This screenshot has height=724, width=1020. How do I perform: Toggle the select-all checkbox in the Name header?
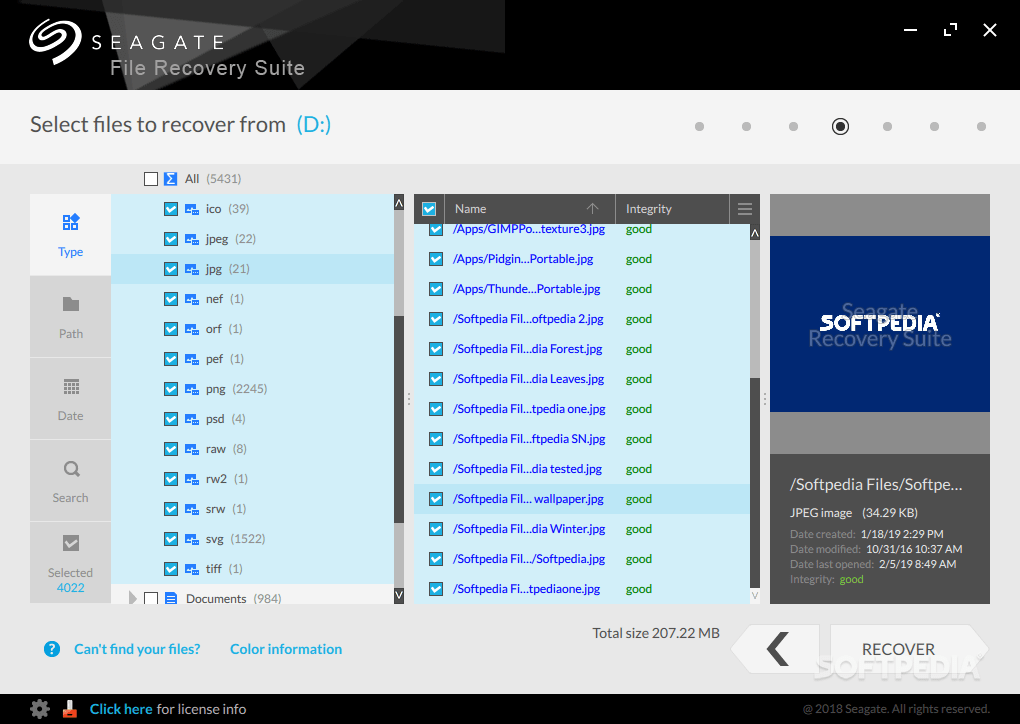(x=428, y=208)
